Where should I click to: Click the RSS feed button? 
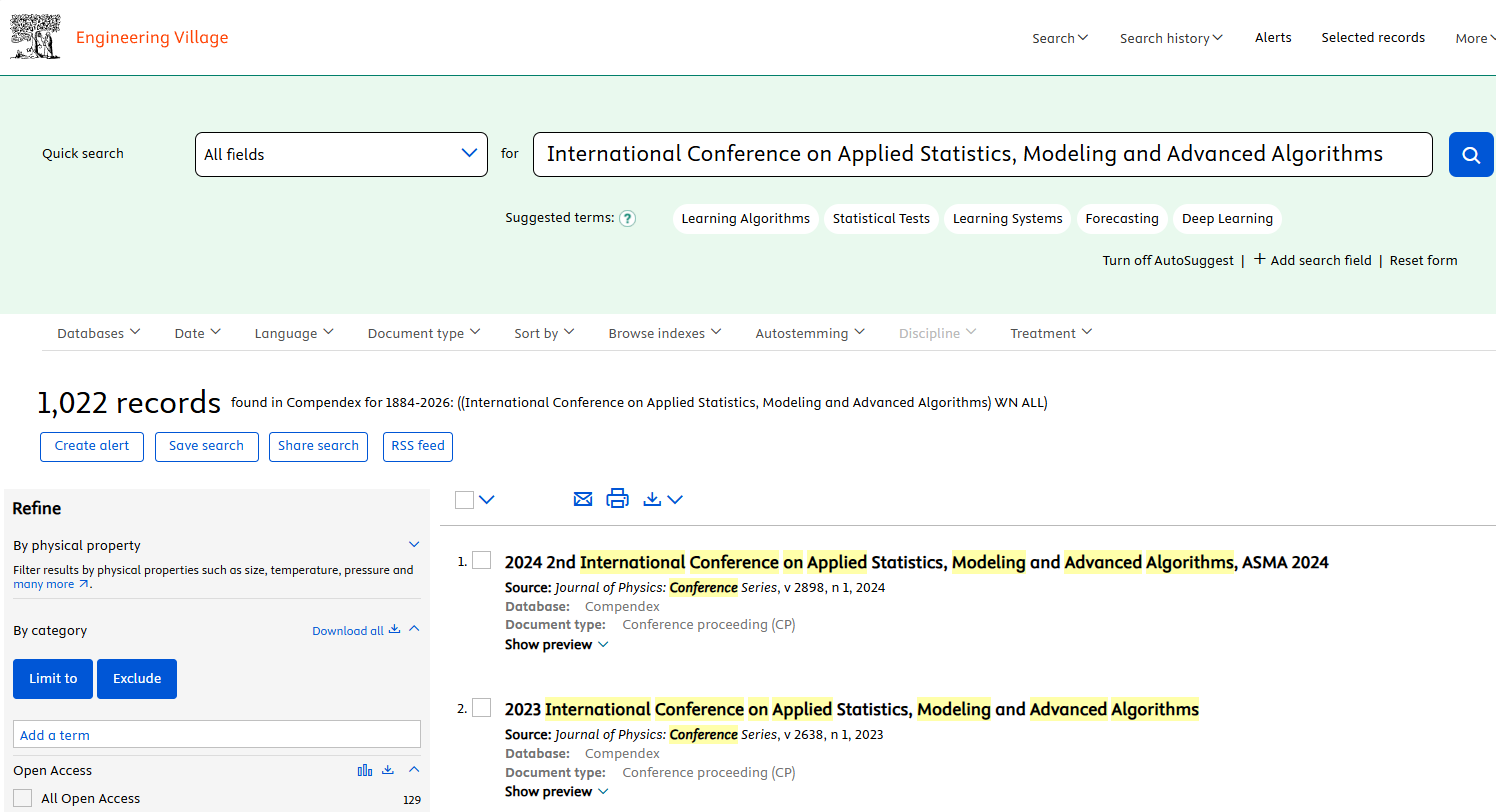tap(418, 446)
